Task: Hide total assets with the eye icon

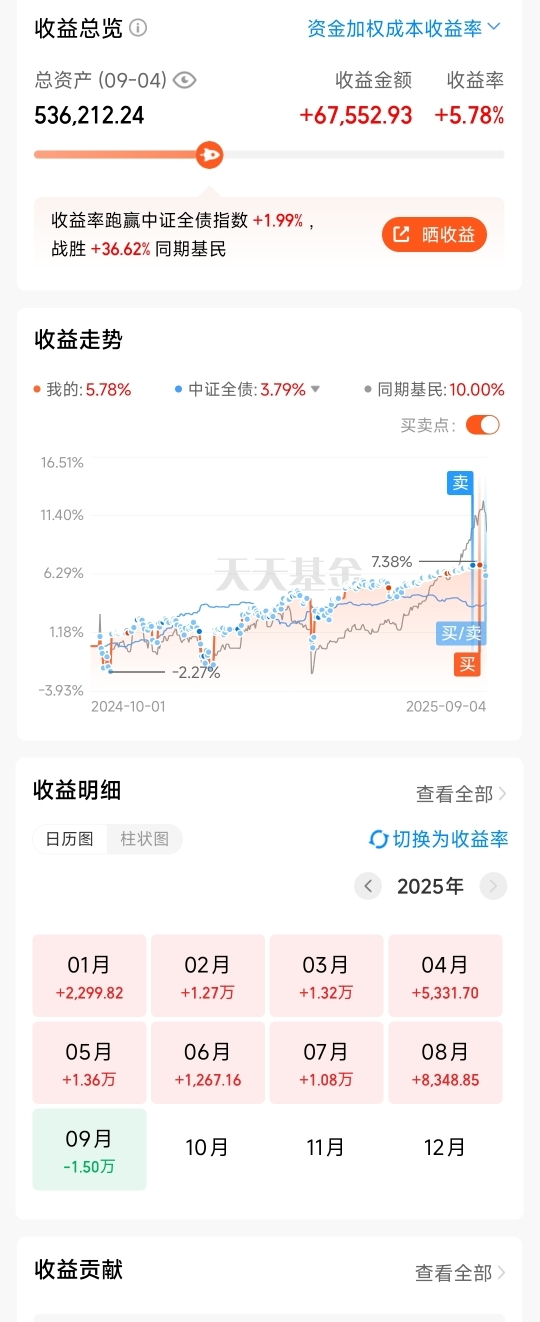Action: [184, 80]
